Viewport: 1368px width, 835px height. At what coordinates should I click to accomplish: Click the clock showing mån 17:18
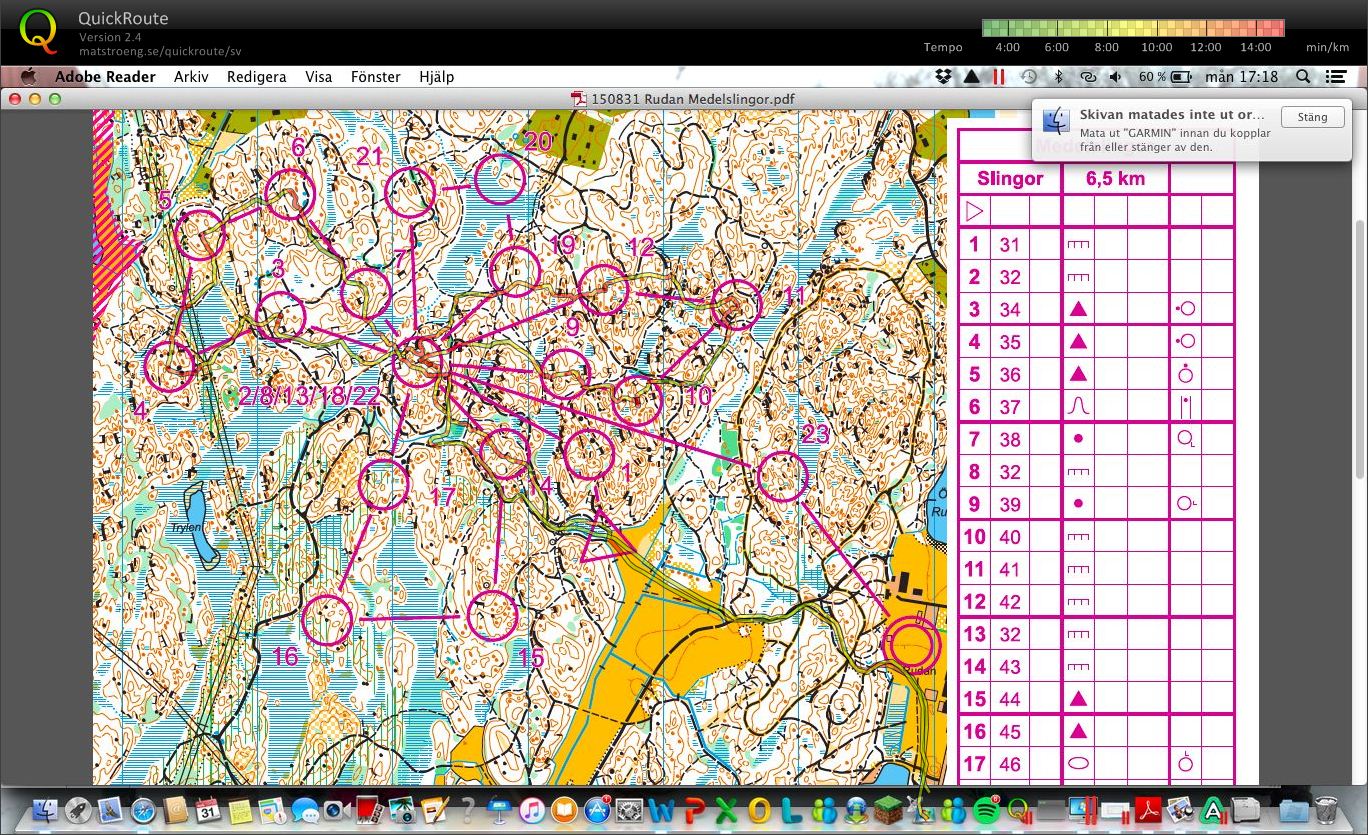(x=1242, y=76)
